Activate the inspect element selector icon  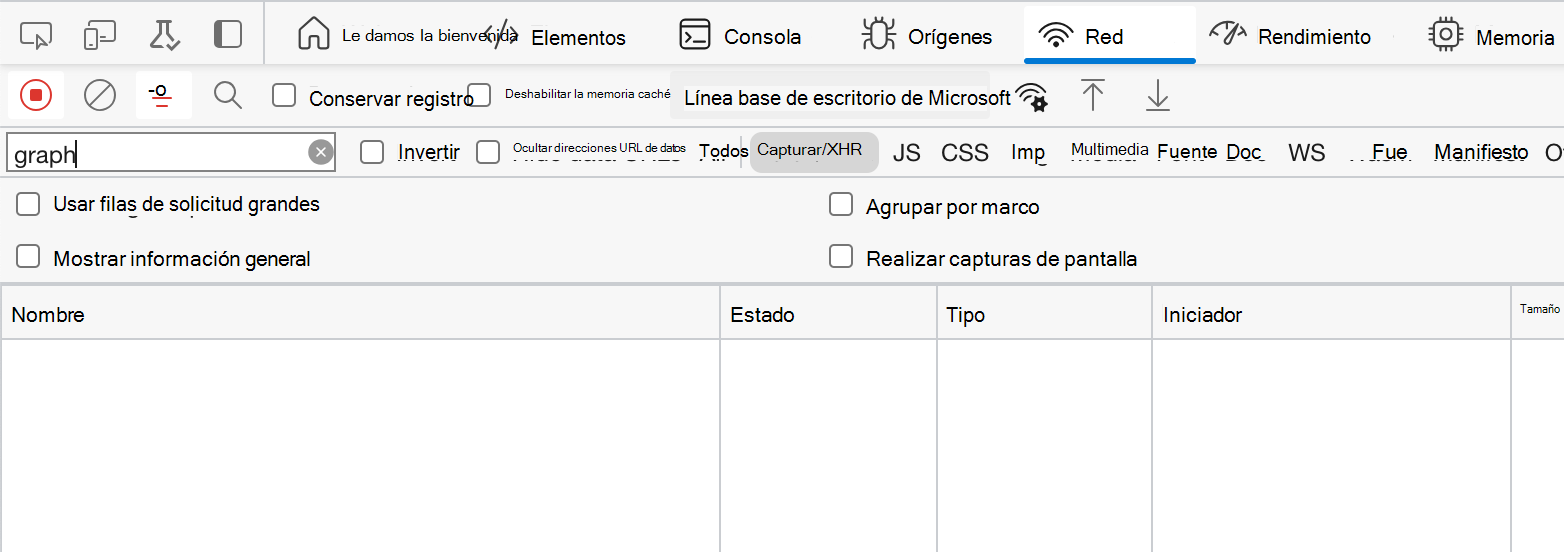click(36, 36)
